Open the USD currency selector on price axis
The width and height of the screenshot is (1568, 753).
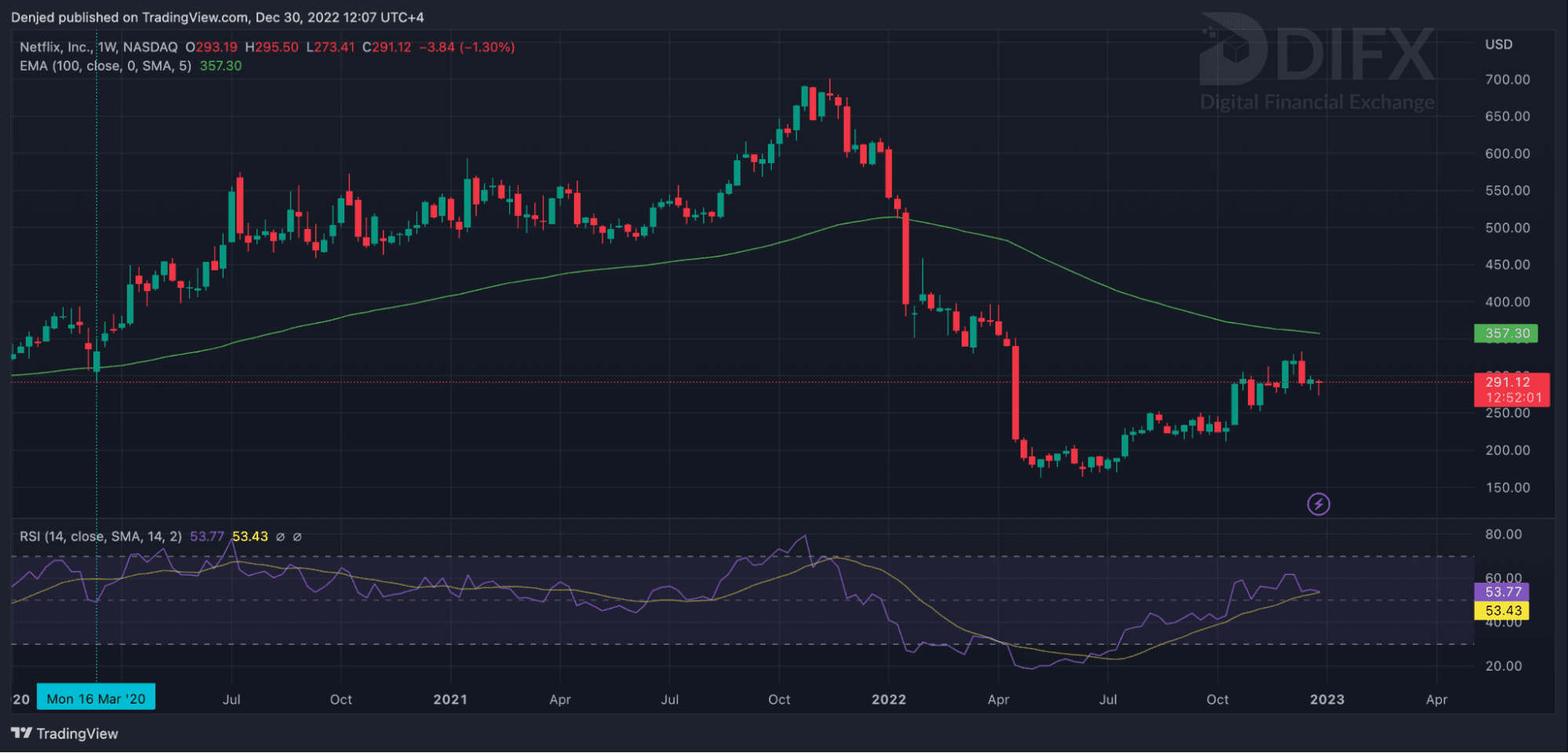(1498, 45)
